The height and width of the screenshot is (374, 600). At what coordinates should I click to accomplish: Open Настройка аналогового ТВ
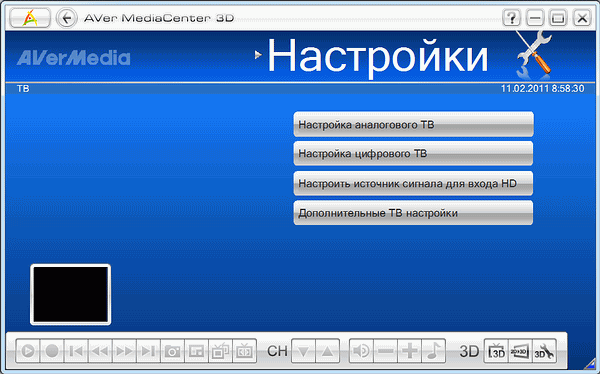(x=413, y=124)
